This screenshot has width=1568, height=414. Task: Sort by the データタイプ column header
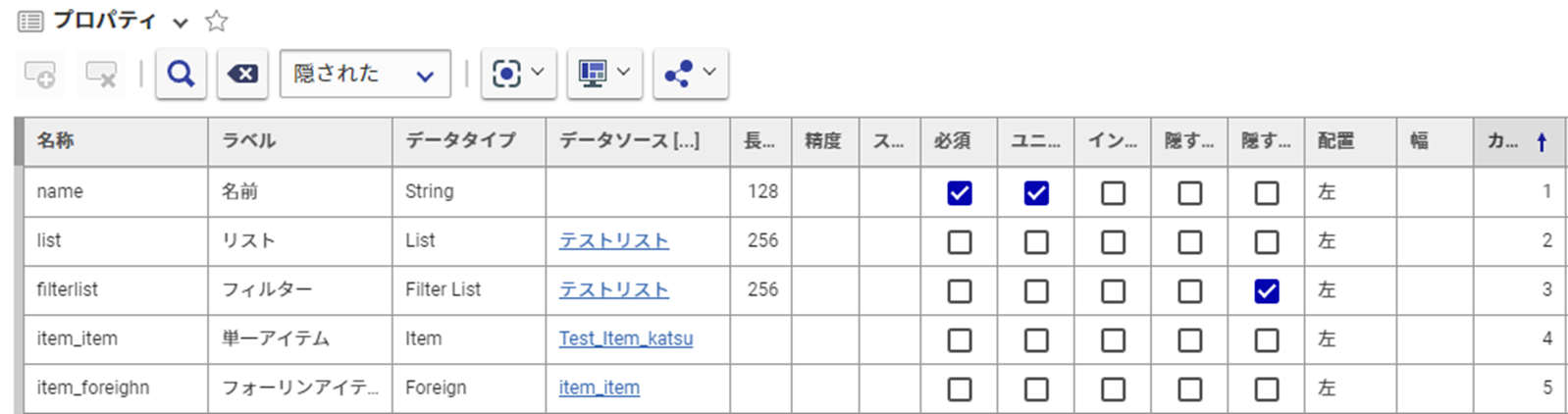click(460, 141)
